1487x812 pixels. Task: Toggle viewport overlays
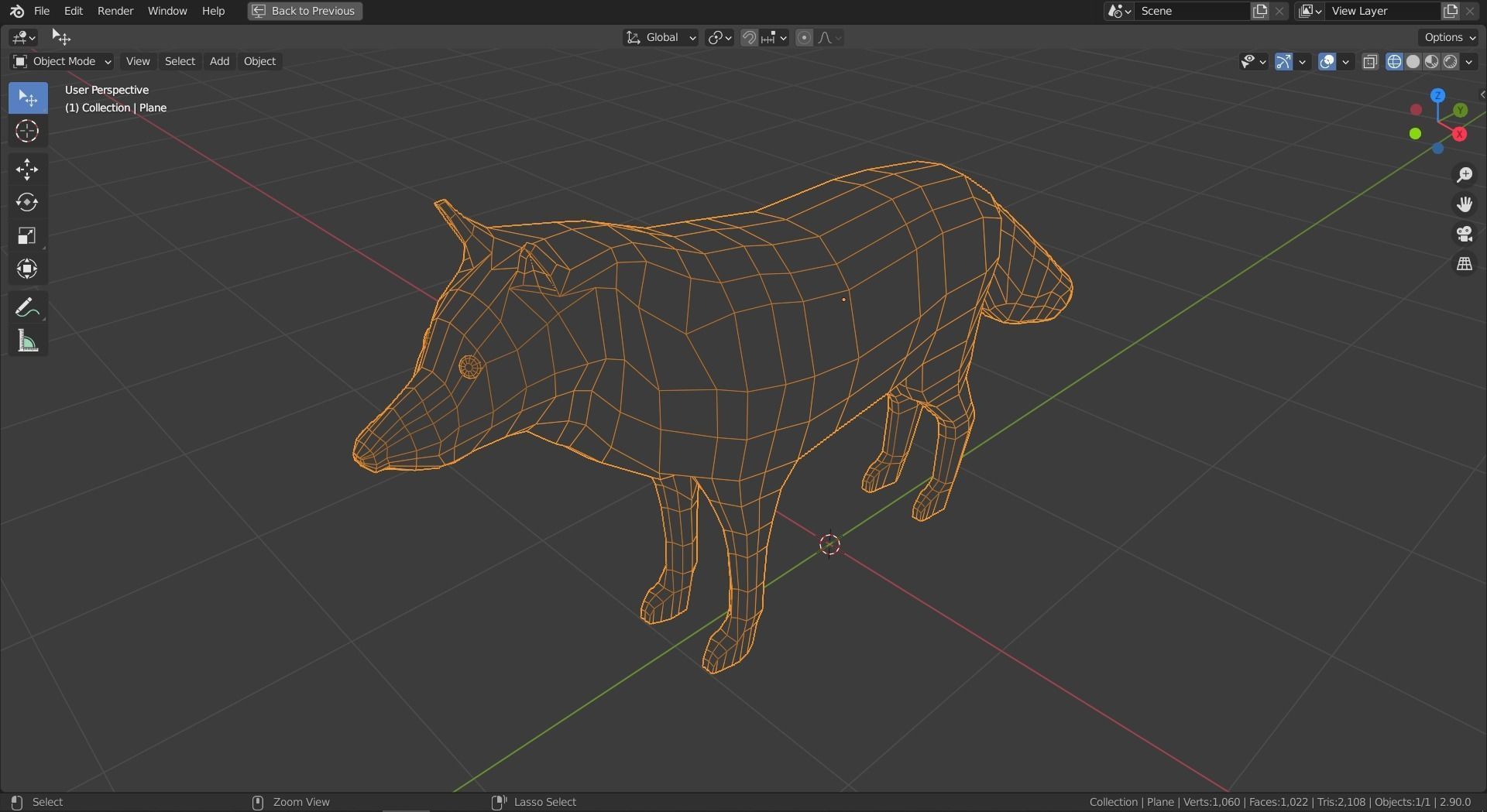[1327, 62]
